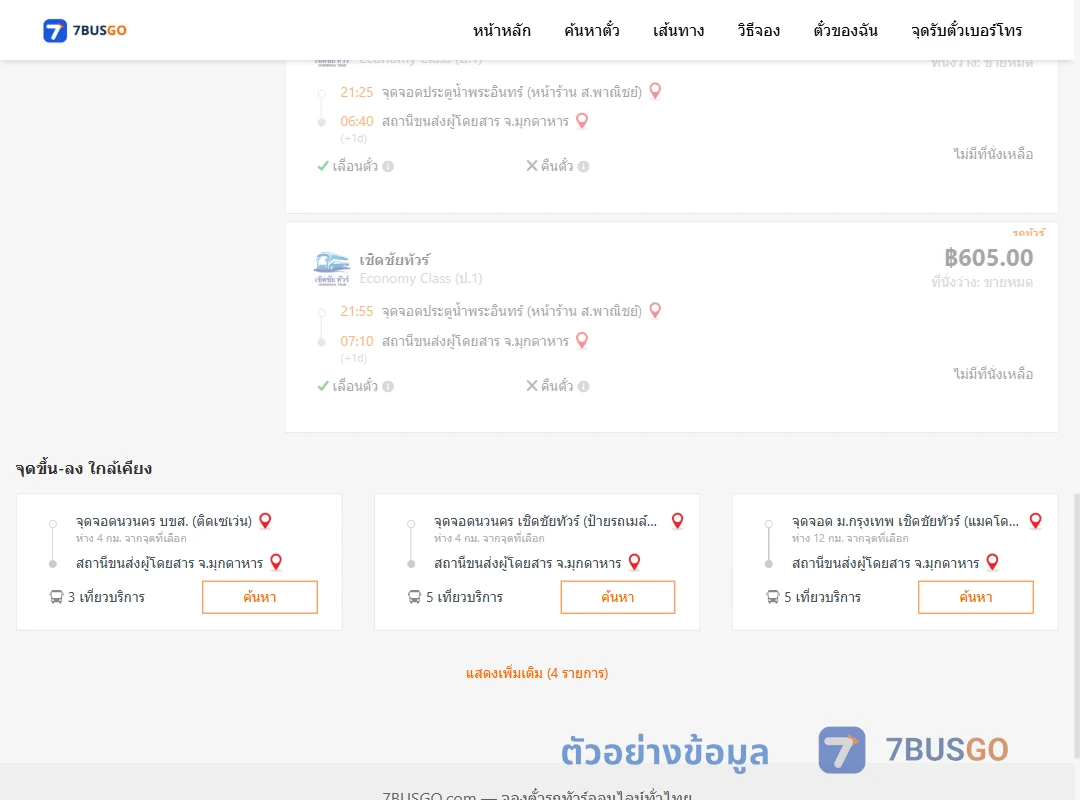Click ค้นหา button in ม.กรุงเทพ card
1080x800 pixels.
975,597
